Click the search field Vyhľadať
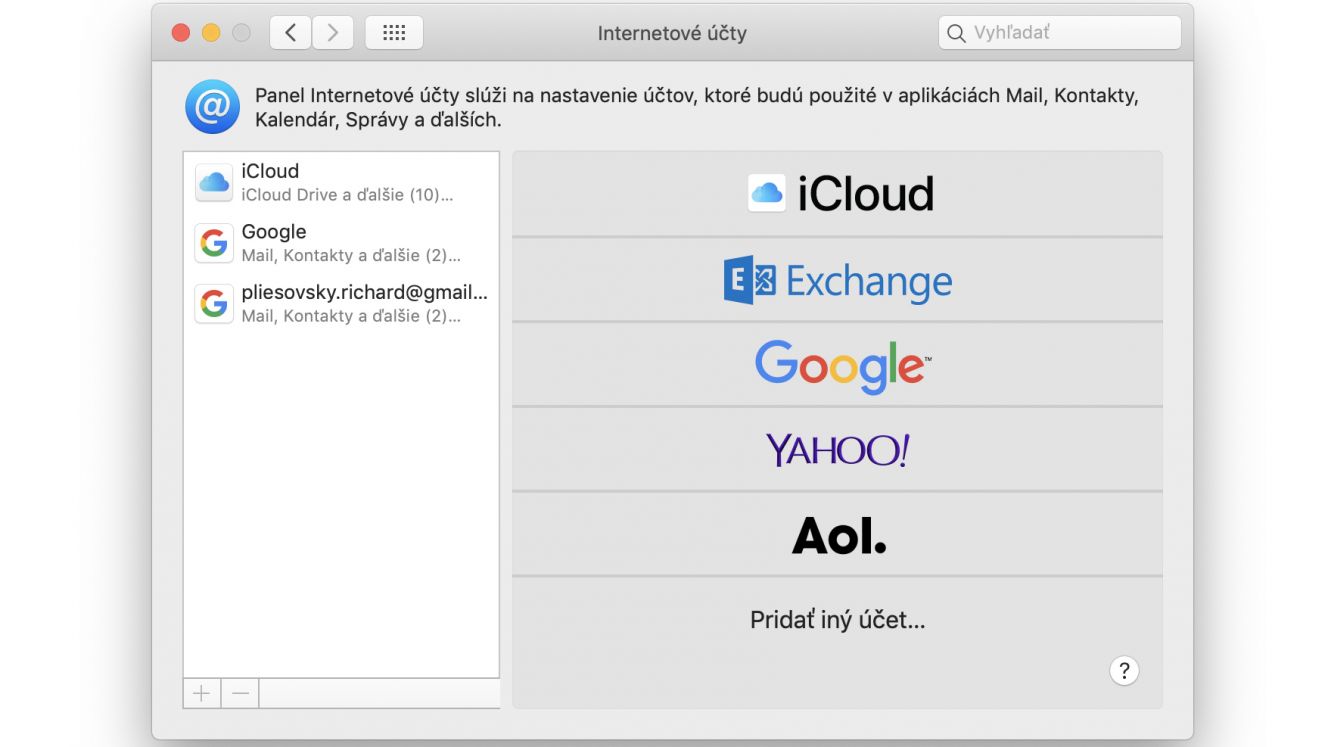Screen dimensions: 1328x747 click(1059, 33)
